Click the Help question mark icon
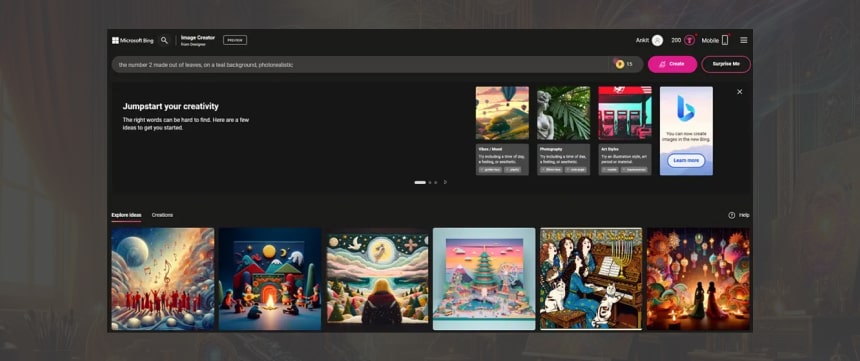Screen dimensions: 860x361 point(731,215)
